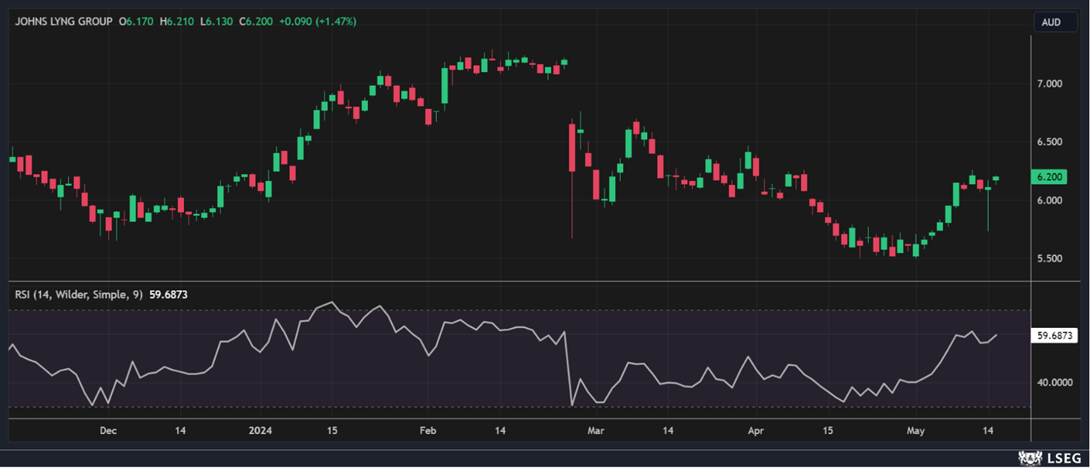Click the Mar date label on time axis
The image size is (1090, 468).
pyautogui.click(x=594, y=430)
